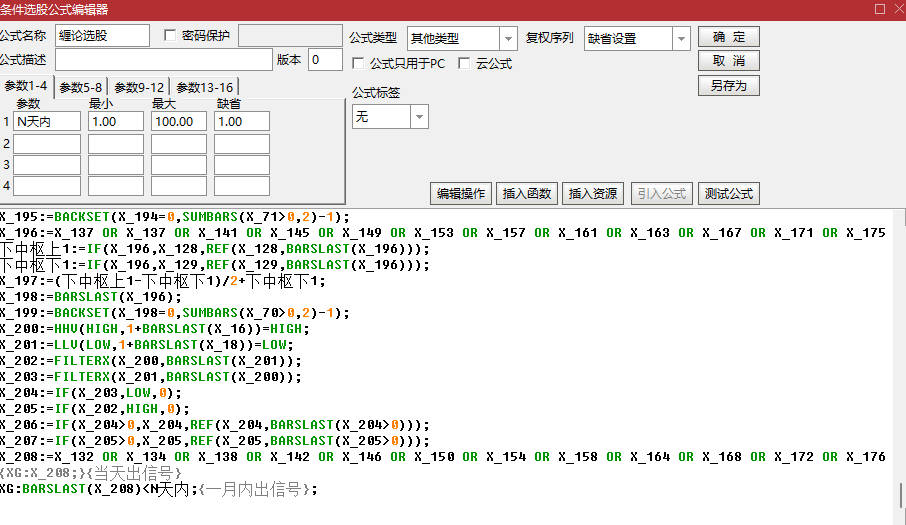Click the X_208 OR chain line
This screenshot has width=906, height=525.
443,457
